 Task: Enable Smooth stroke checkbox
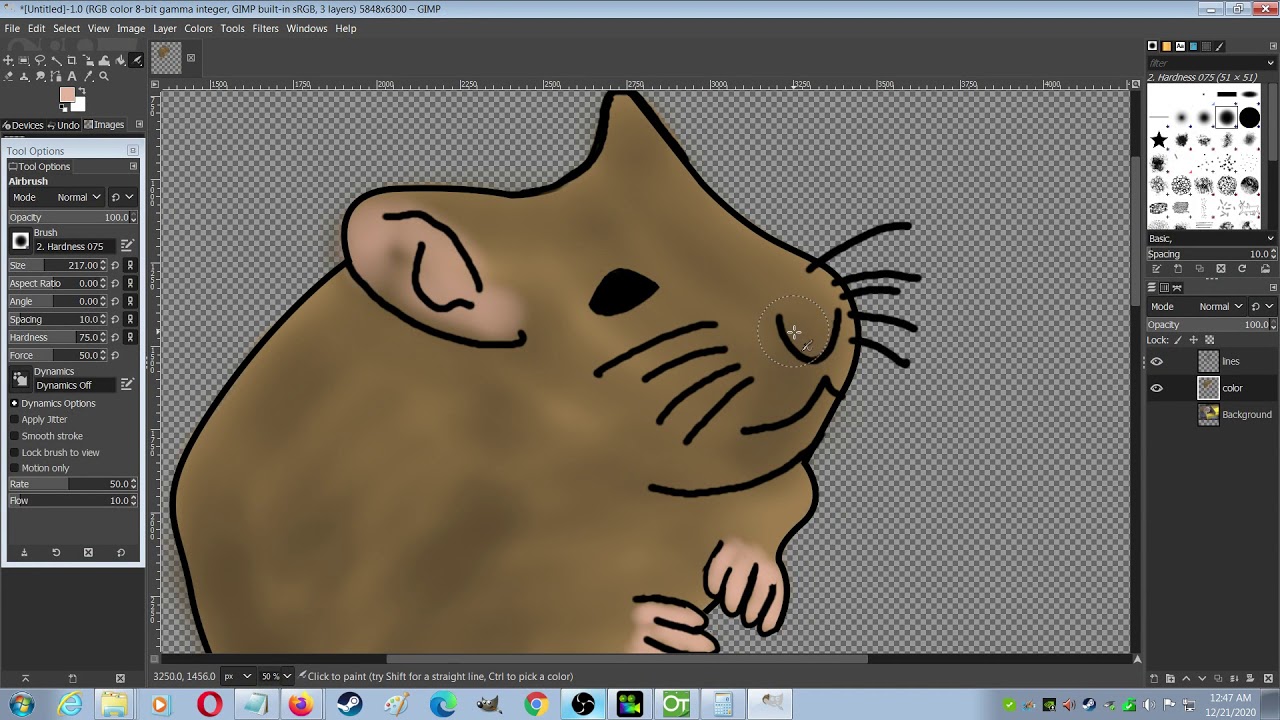[x=15, y=436]
